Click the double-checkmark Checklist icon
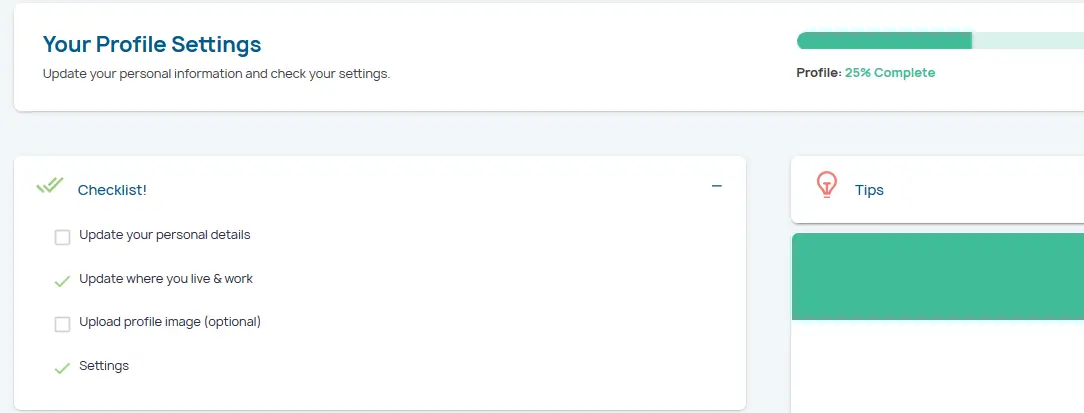Viewport: 1084px width, 413px height. coord(50,186)
